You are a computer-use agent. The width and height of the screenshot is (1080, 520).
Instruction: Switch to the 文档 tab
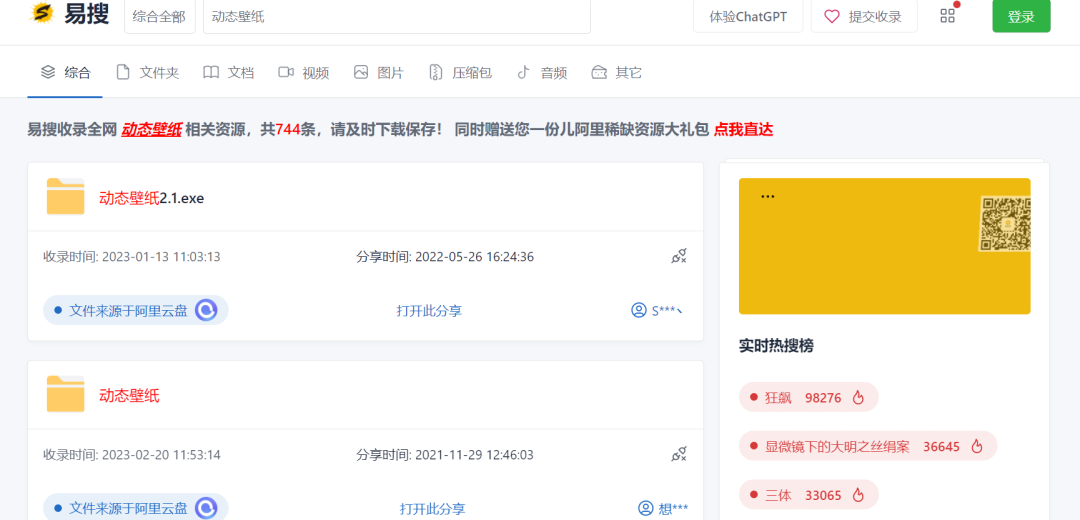pos(229,72)
